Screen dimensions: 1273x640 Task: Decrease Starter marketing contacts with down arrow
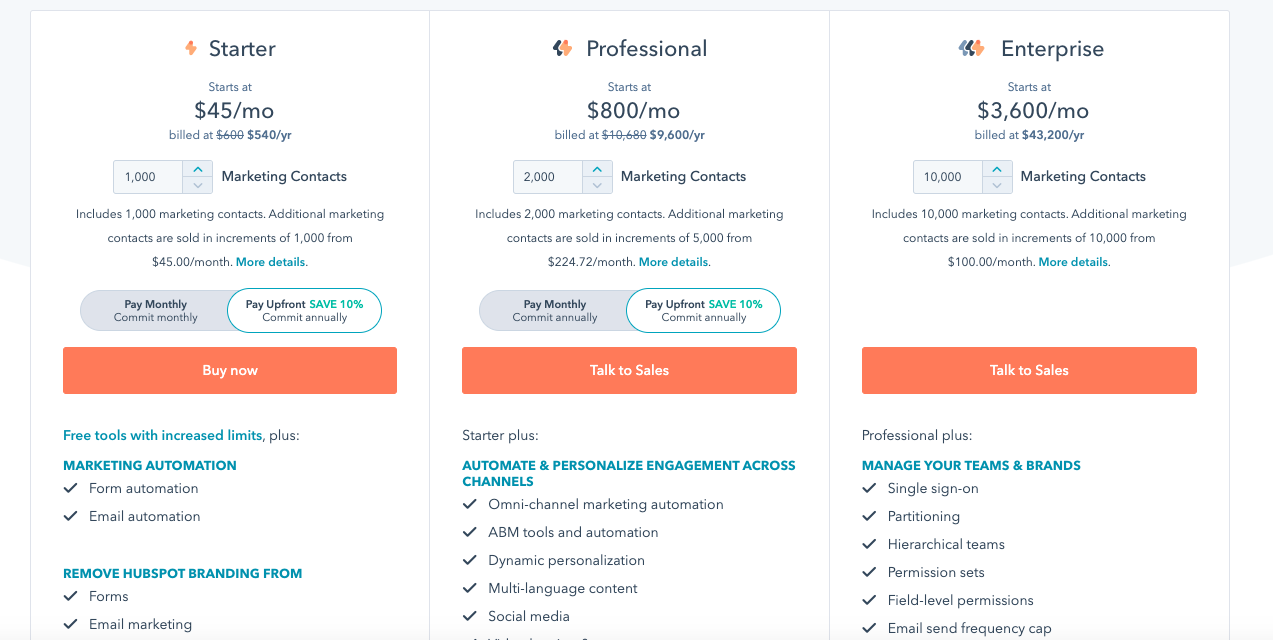pyautogui.click(x=198, y=185)
